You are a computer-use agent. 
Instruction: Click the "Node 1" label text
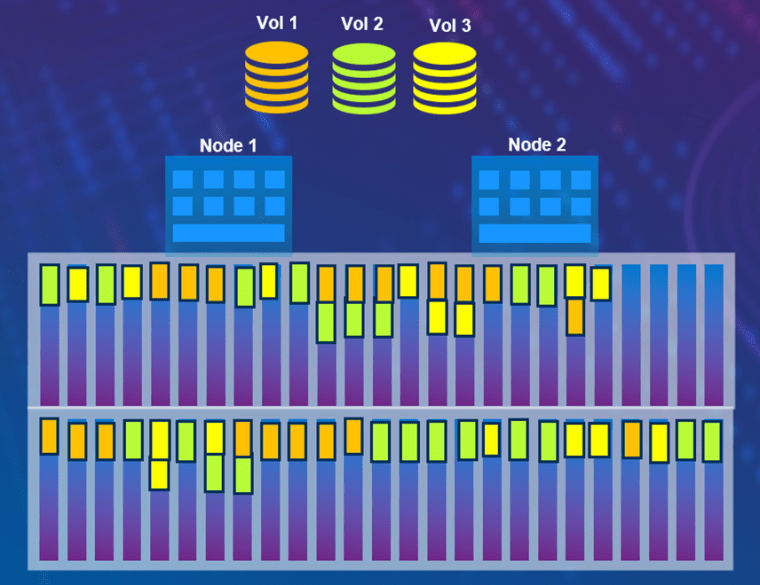click(228, 145)
